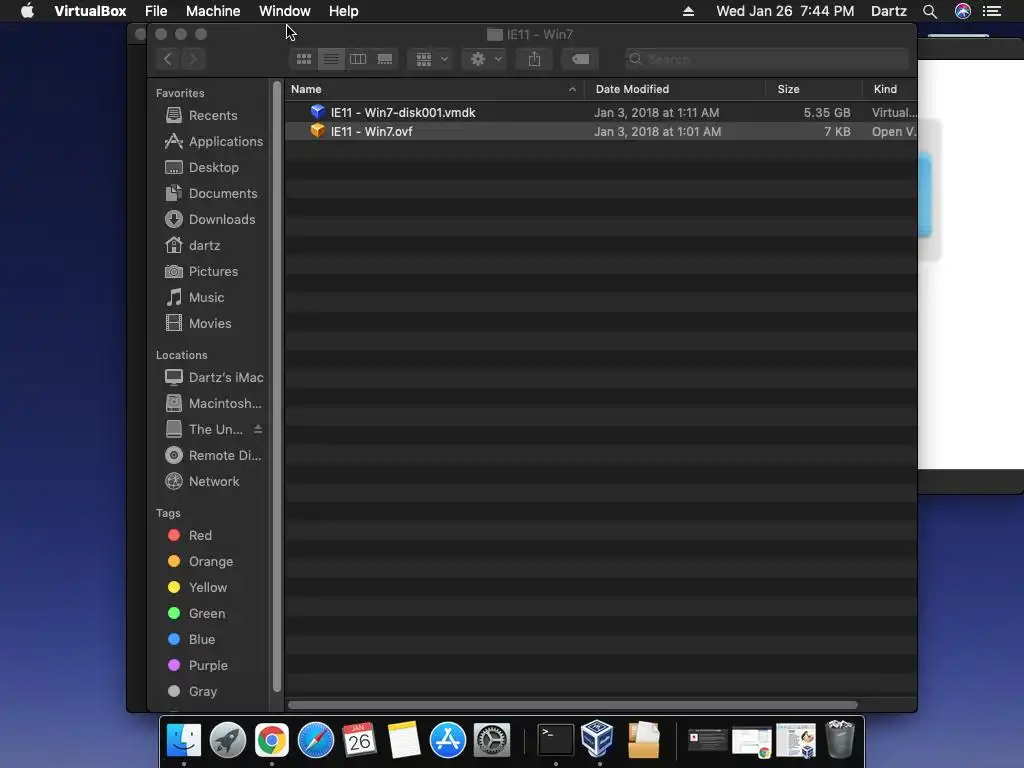
Task: Open Spotlight search in menu bar
Action: [930, 11]
